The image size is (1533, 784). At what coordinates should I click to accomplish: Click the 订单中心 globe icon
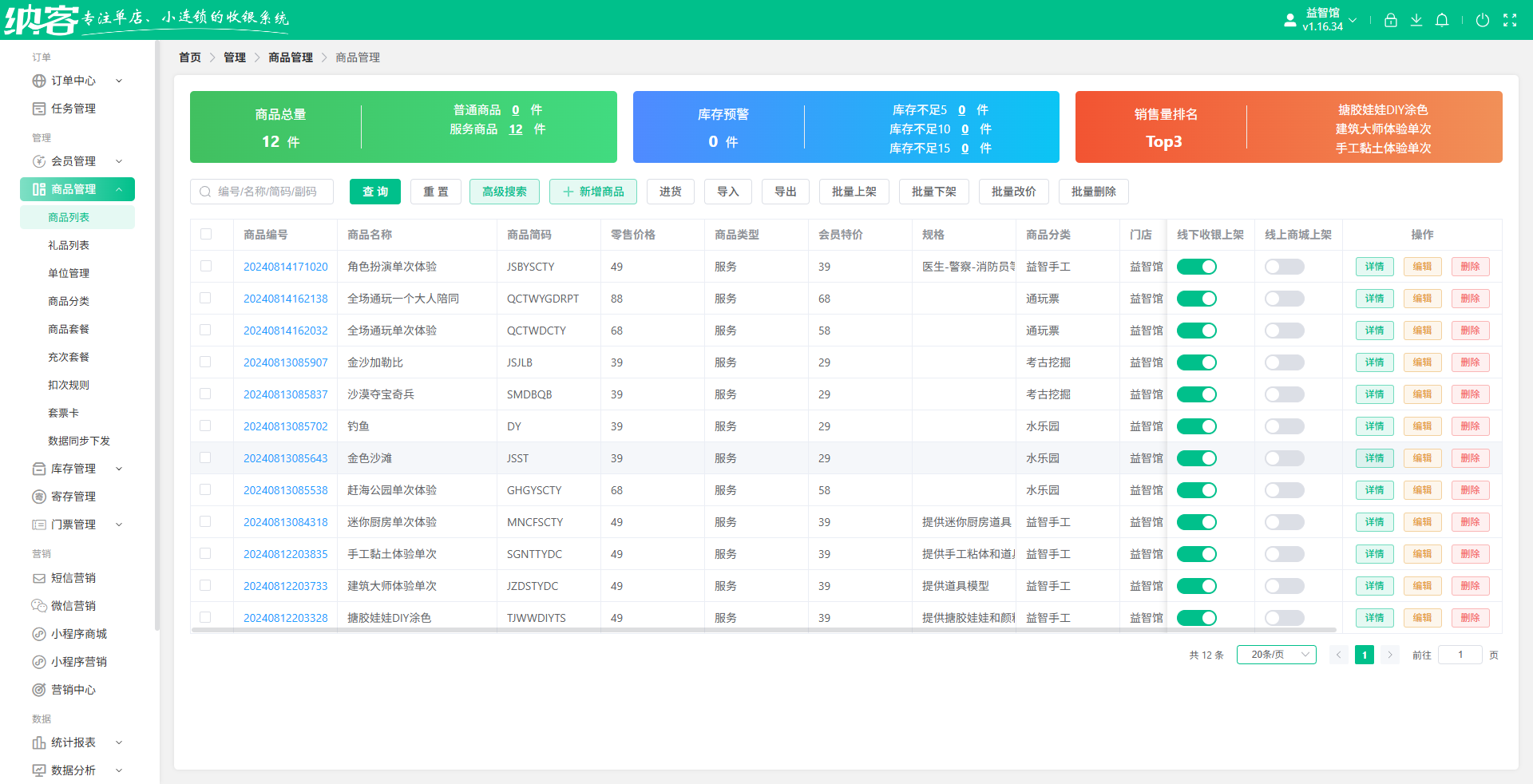coord(39,81)
